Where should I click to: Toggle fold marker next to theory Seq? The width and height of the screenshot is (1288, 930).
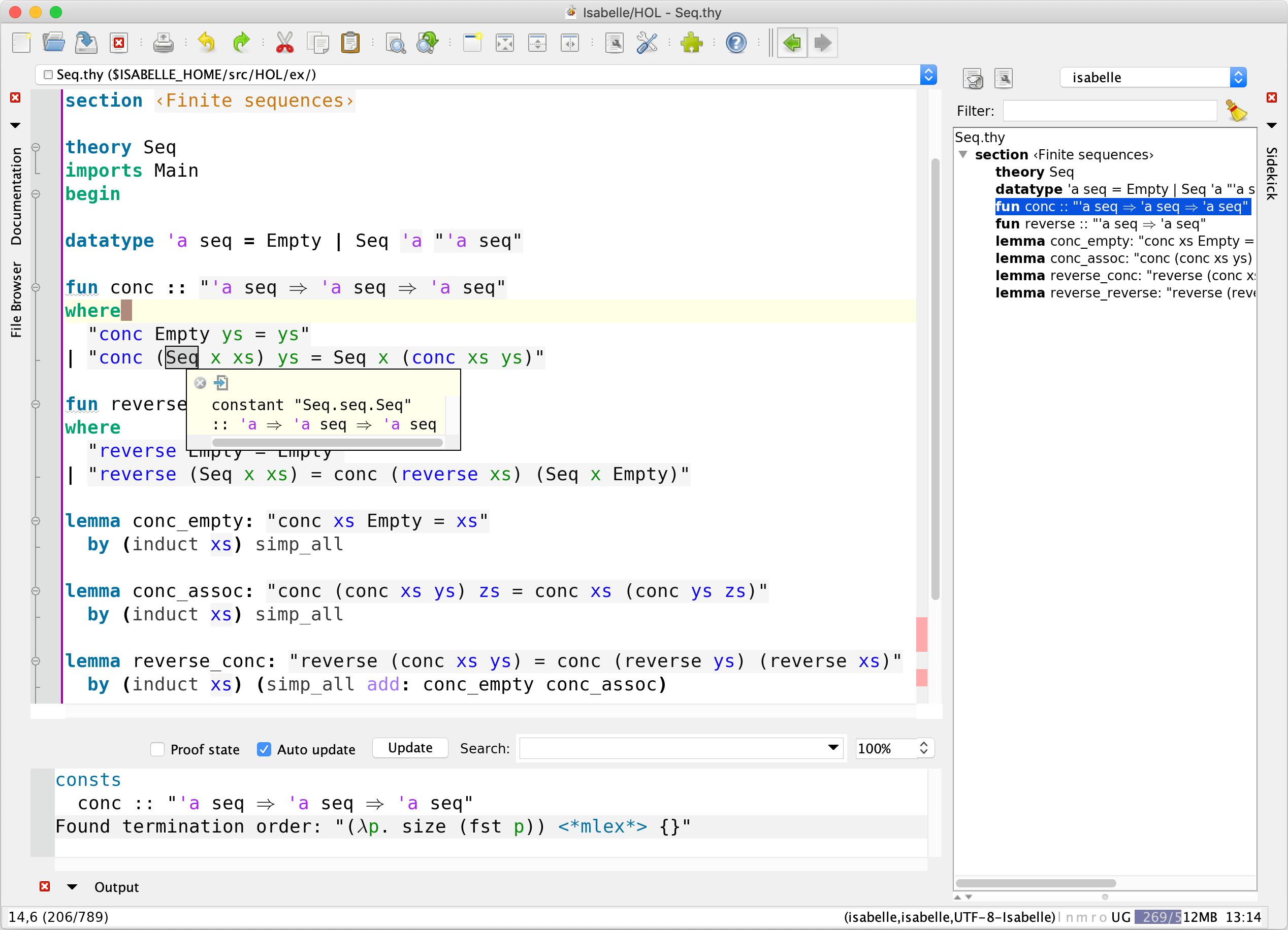tap(36, 147)
